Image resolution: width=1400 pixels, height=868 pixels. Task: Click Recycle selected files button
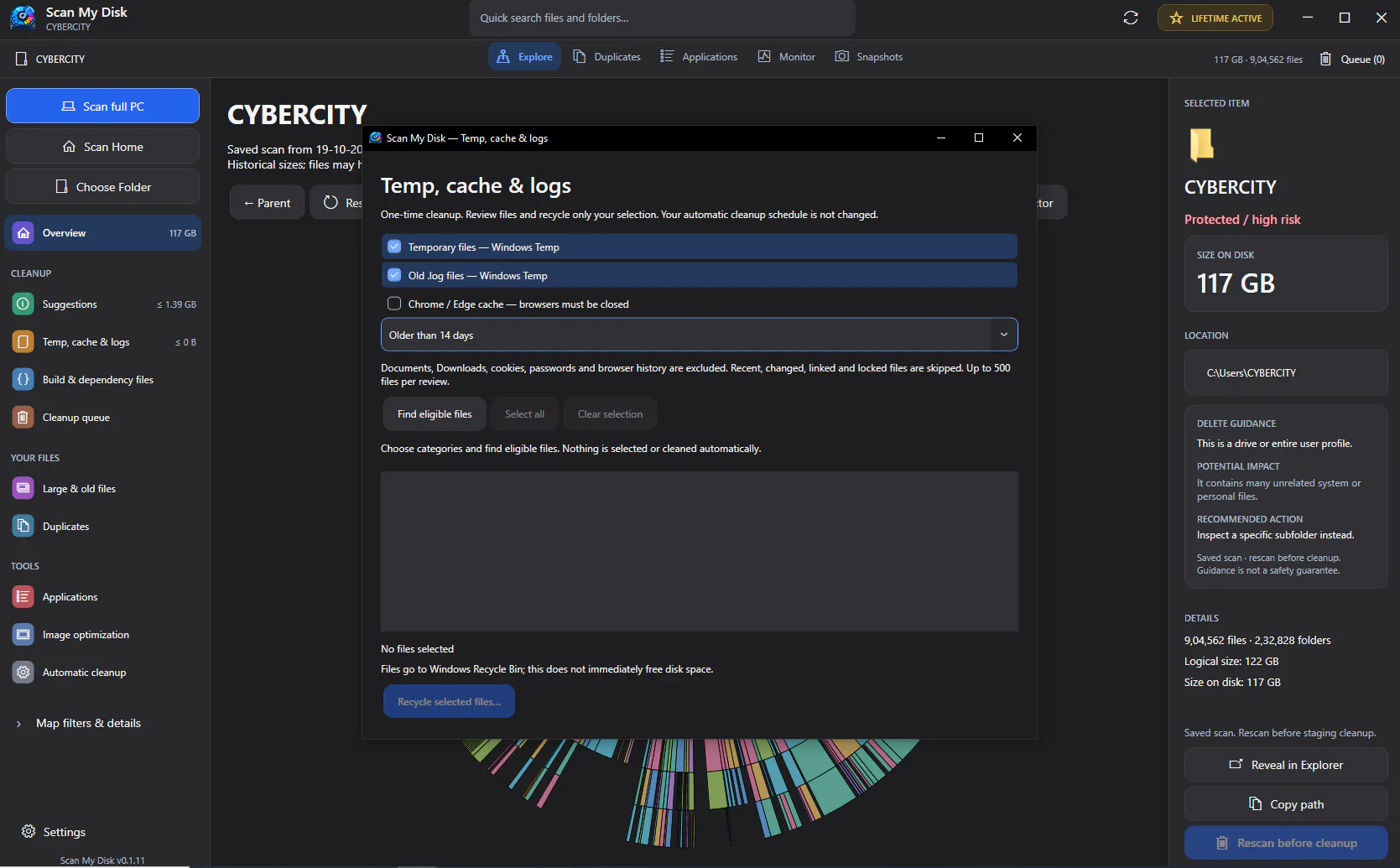449,702
